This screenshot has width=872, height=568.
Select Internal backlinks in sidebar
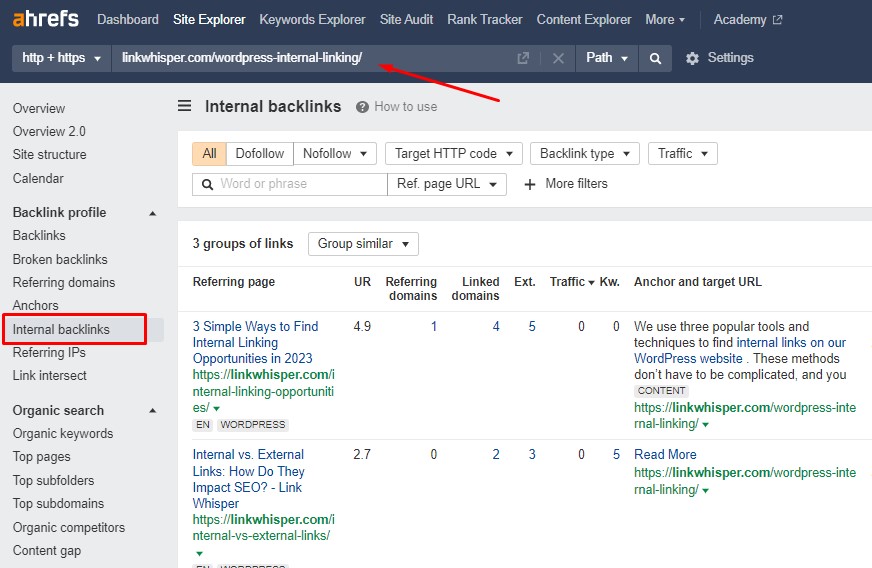pos(61,329)
